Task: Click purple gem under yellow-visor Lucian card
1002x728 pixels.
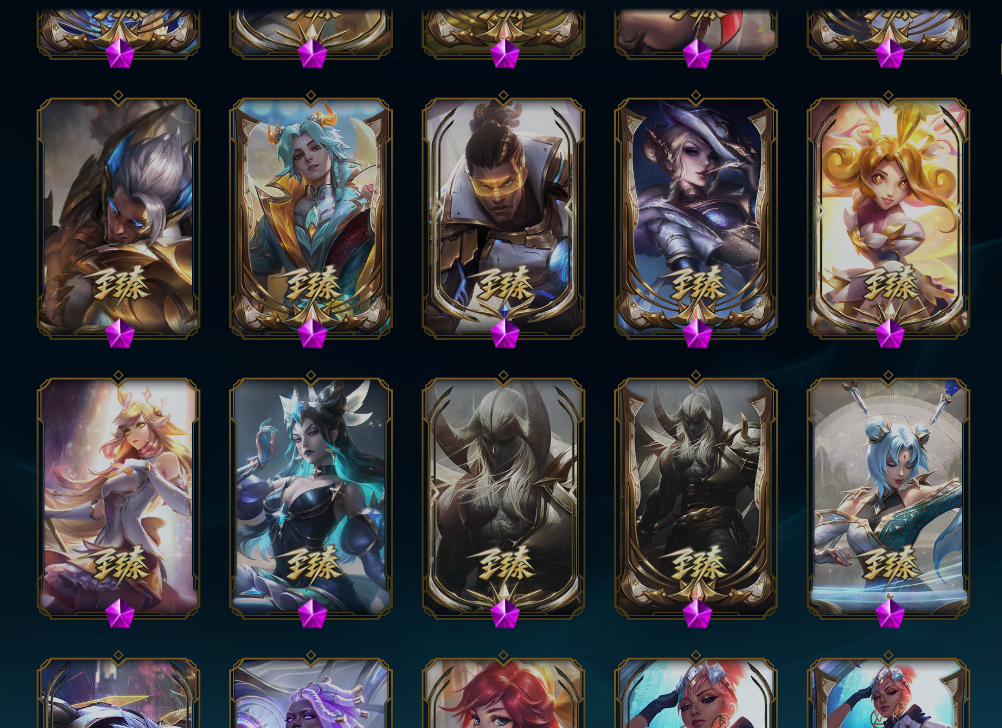Action: point(505,334)
